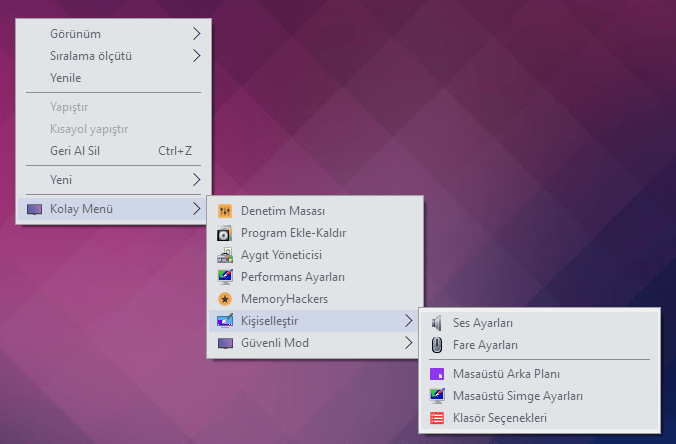Open Masaüstü Simge Ayarları
Screen dimensions: 676x444
tap(539, 396)
